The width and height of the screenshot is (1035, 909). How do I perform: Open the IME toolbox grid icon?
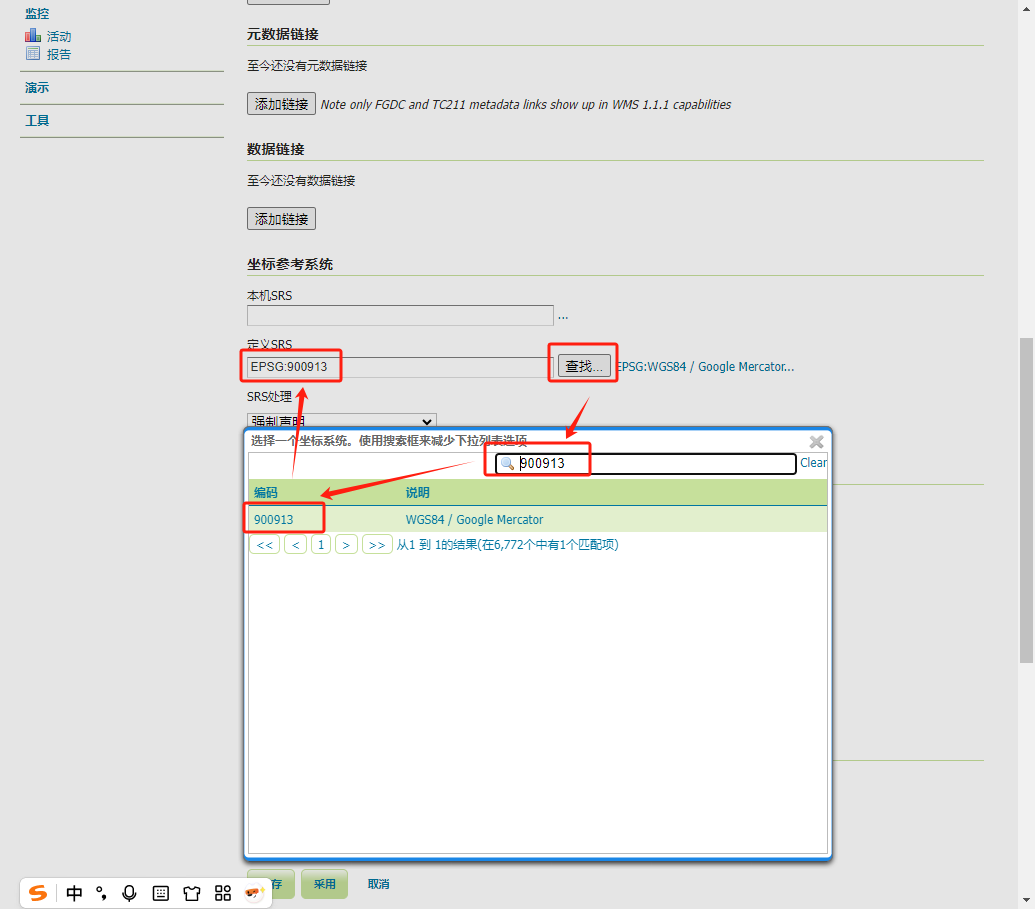[223, 893]
